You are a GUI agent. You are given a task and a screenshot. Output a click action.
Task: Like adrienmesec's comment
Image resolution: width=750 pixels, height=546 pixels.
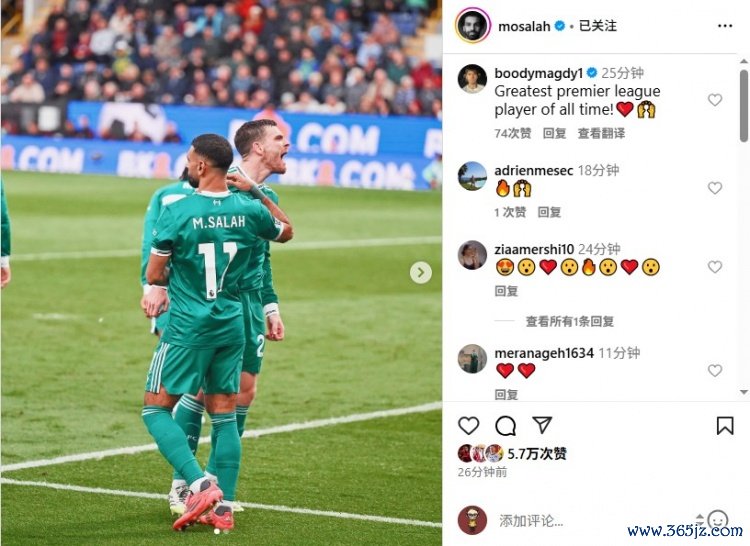[x=715, y=188]
